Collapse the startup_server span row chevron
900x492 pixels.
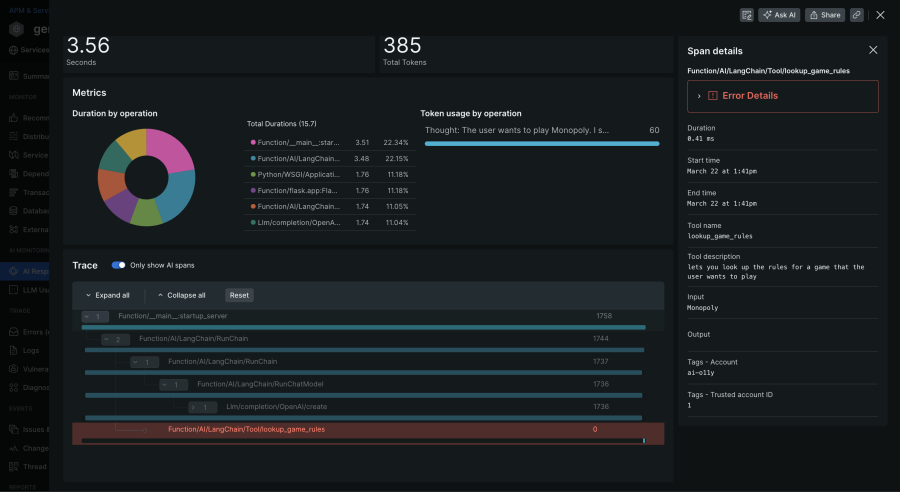click(x=88, y=316)
